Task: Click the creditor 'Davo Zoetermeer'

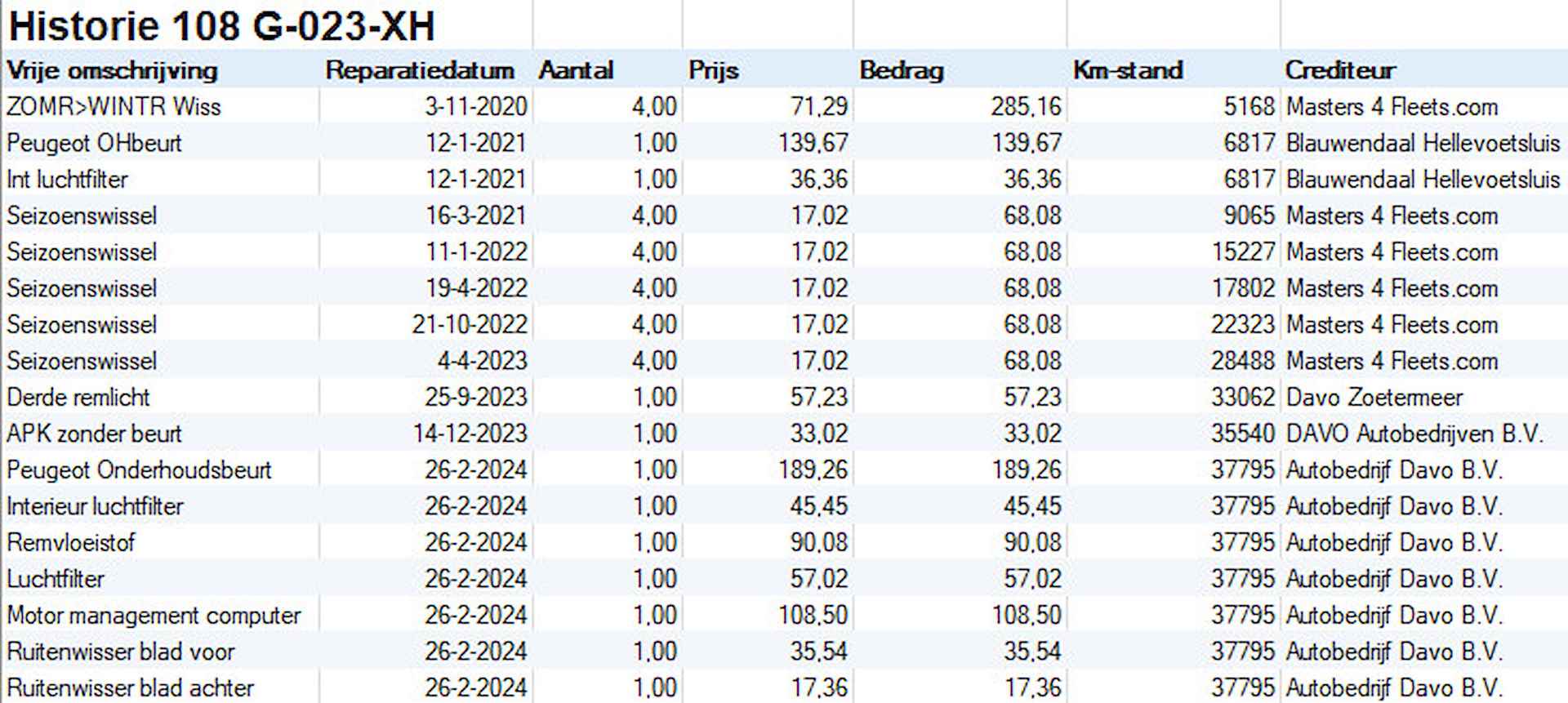Action: coord(1374,397)
